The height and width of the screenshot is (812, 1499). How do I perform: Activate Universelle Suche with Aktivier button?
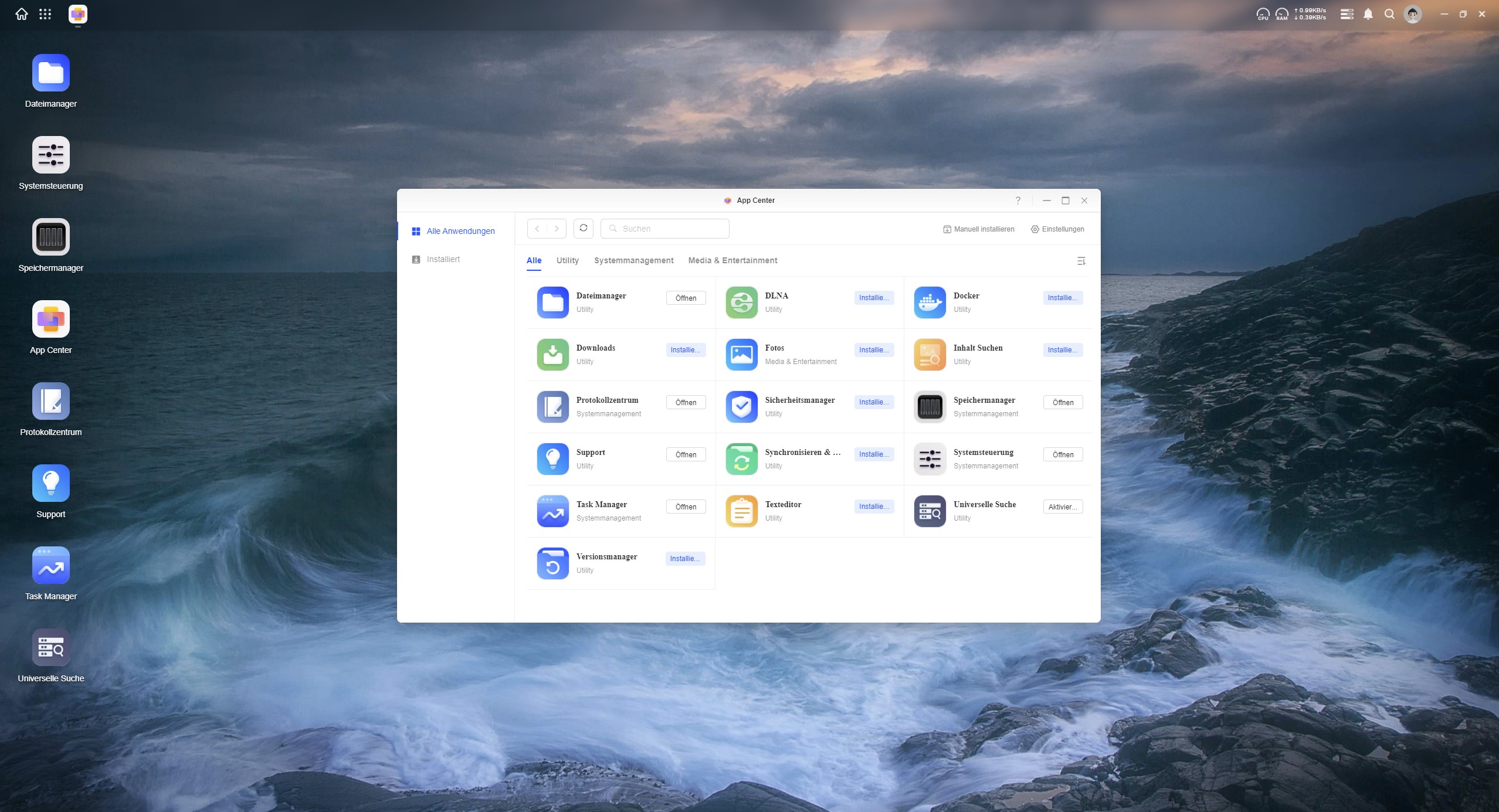[x=1062, y=507]
